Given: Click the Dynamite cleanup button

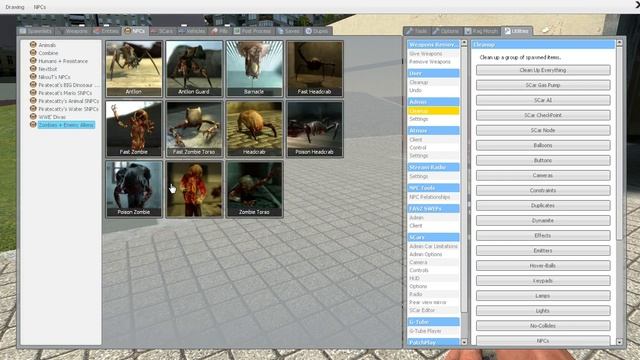Looking at the screenshot, I should [543, 220].
